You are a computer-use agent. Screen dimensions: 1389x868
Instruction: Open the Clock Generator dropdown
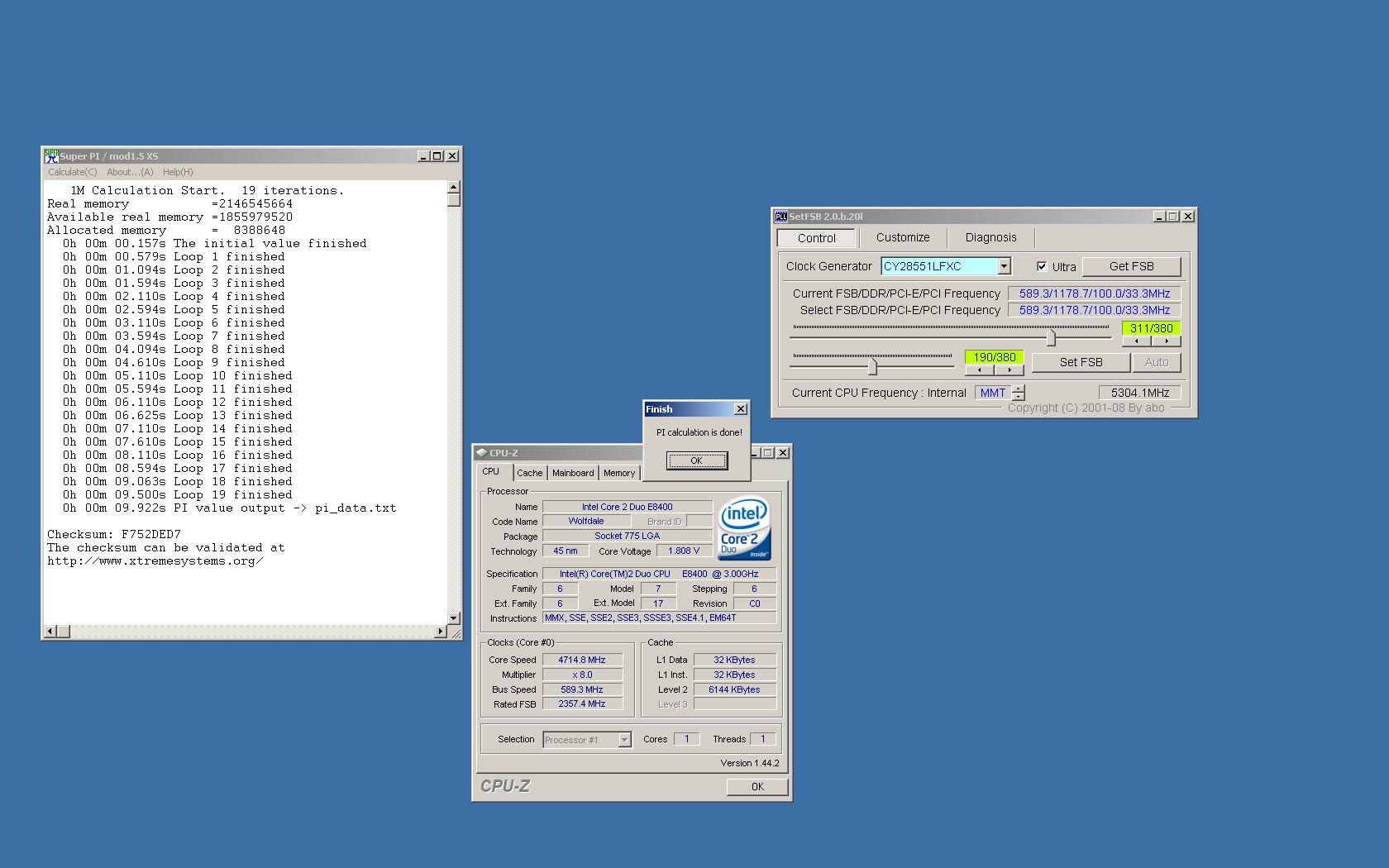click(1004, 266)
